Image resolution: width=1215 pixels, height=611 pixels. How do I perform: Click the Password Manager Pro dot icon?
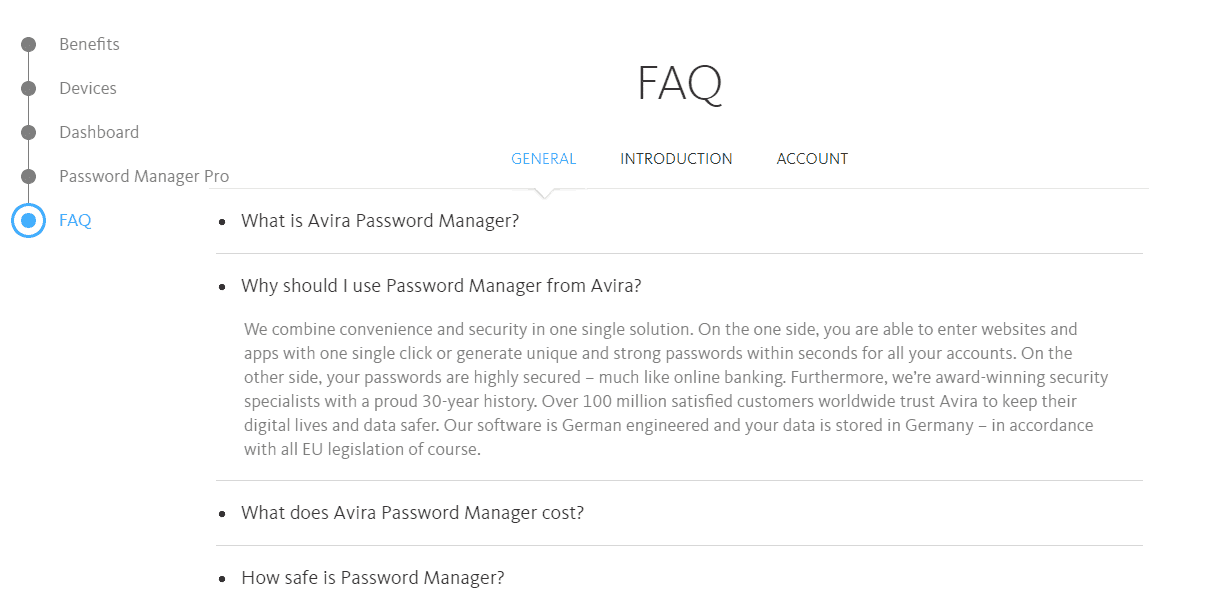(x=28, y=176)
